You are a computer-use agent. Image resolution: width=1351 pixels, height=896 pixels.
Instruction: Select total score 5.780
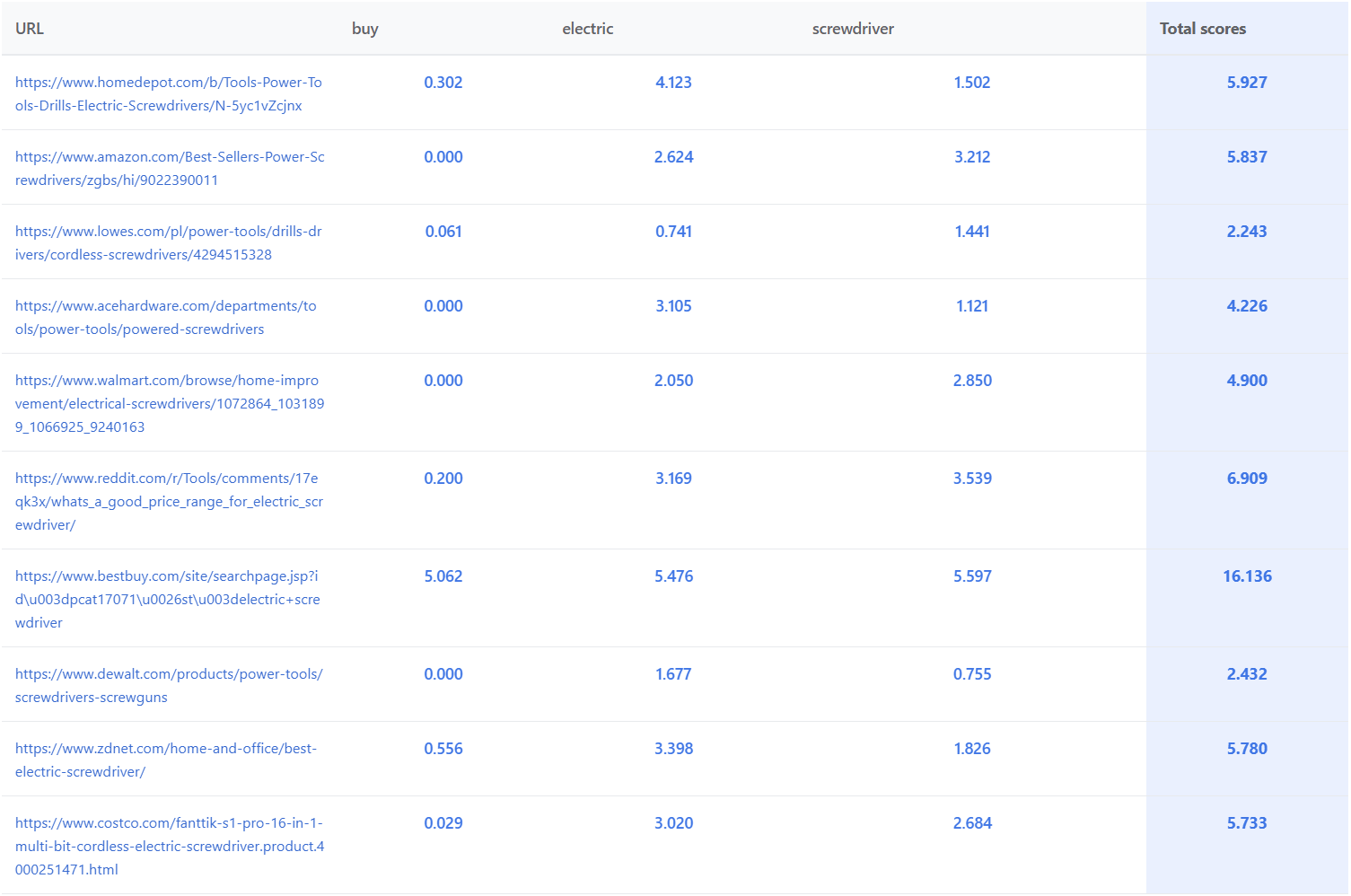point(1247,749)
